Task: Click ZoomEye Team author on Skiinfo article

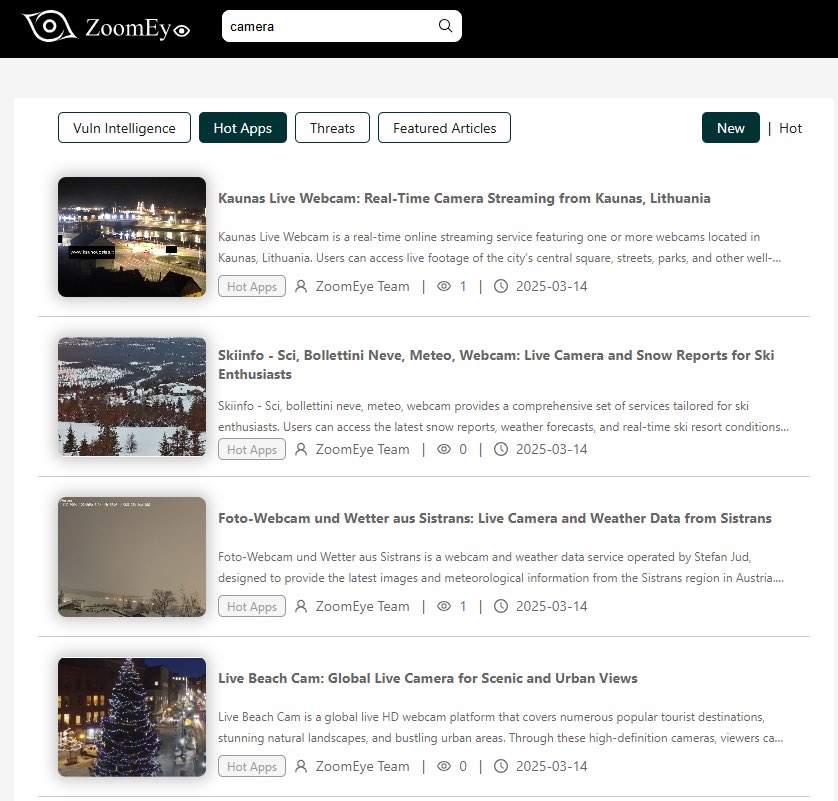Action: click(362, 449)
